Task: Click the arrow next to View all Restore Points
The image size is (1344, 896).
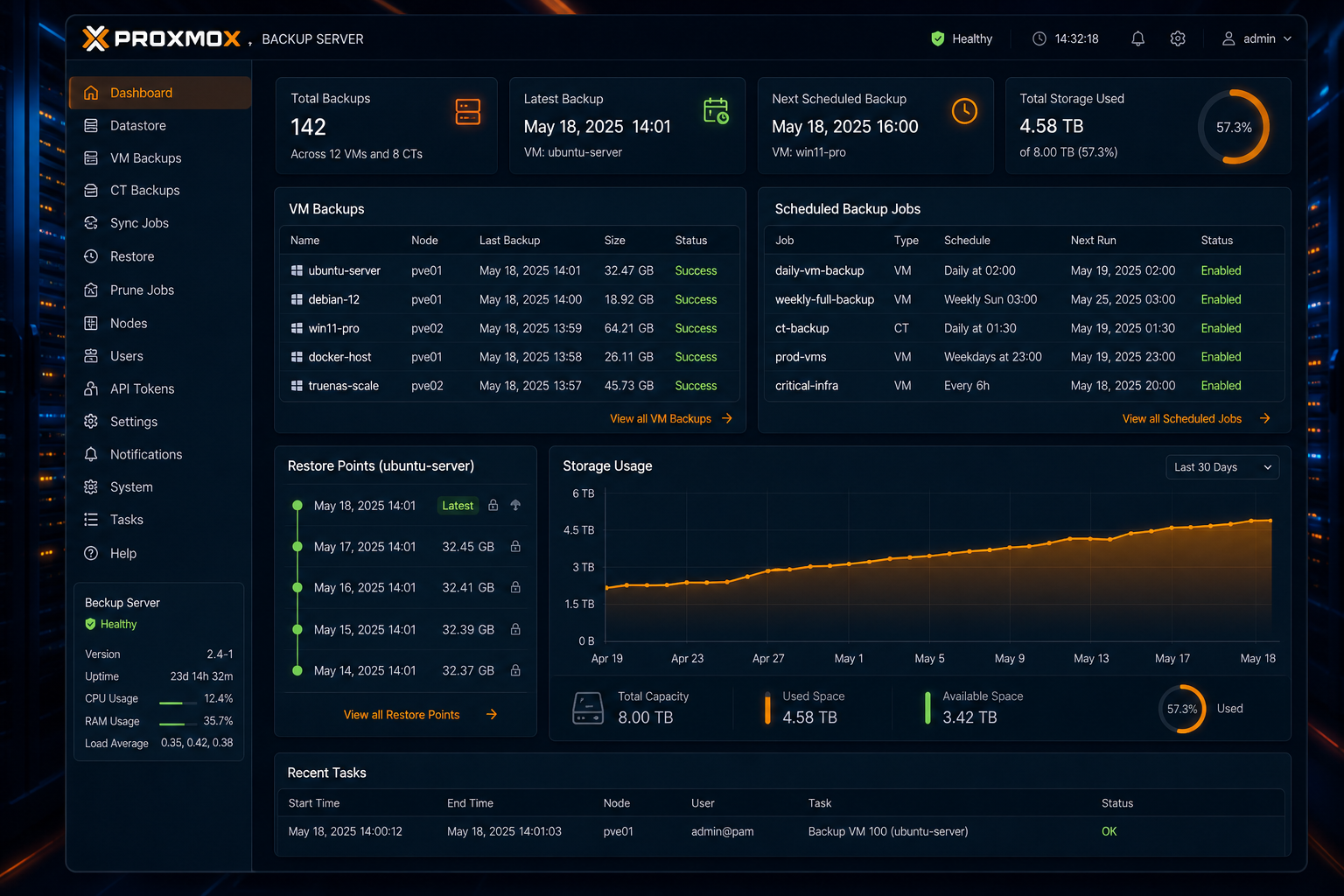Action: 492,715
